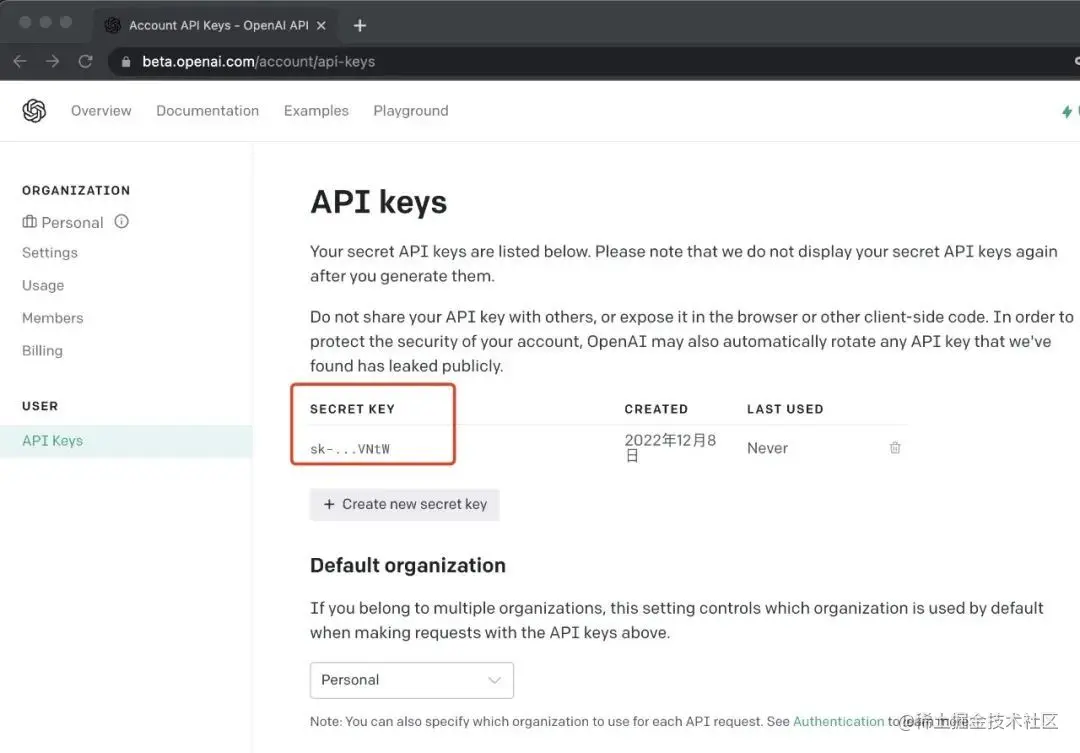Go back with the browser back arrow
The image size is (1080, 753).
pyautogui.click(x=20, y=61)
